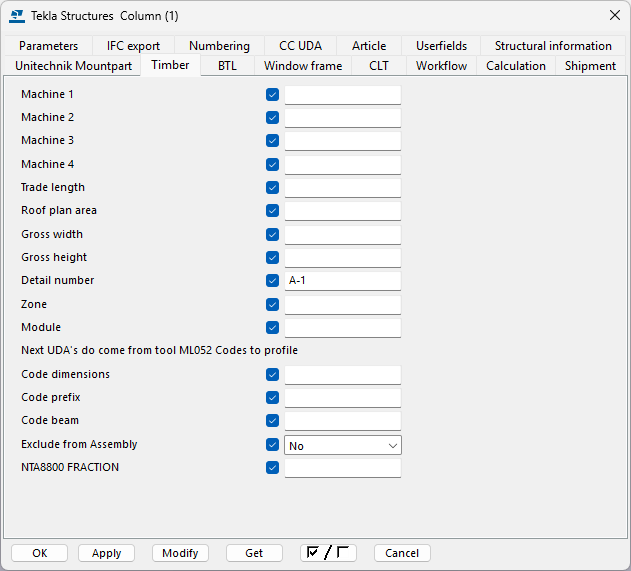Click the Cancel button
This screenshot has width=631, height=571.
point(402,553)
